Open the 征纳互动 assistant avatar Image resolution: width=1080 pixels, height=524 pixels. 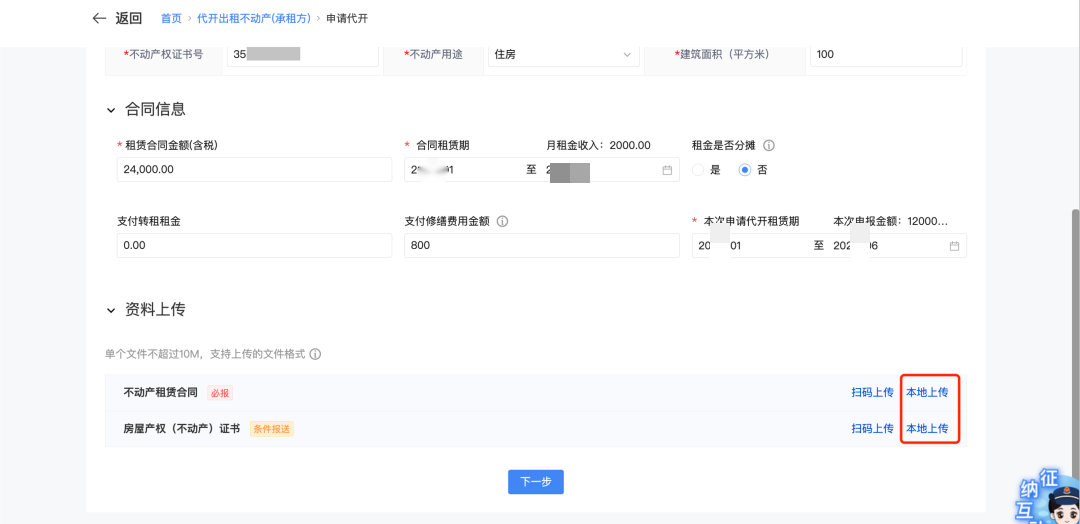(1050, 497)
